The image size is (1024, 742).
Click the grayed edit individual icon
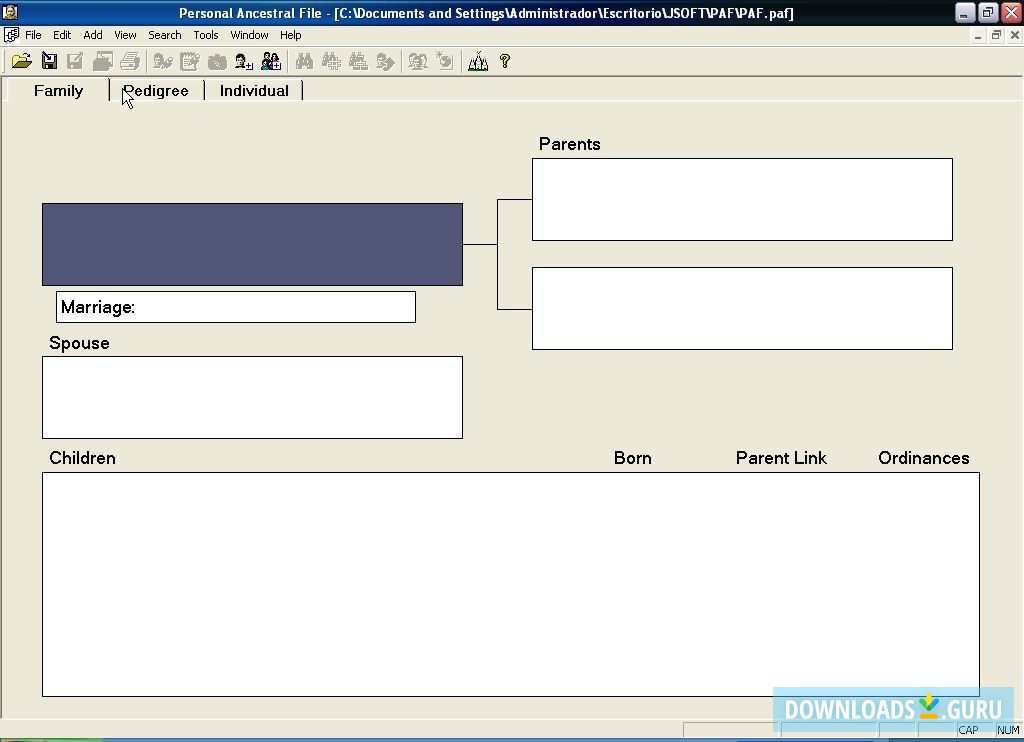click(x=163, y=61)
